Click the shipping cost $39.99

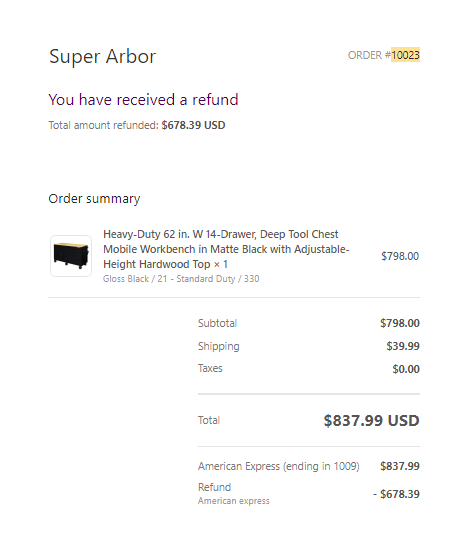coord(403,346)
